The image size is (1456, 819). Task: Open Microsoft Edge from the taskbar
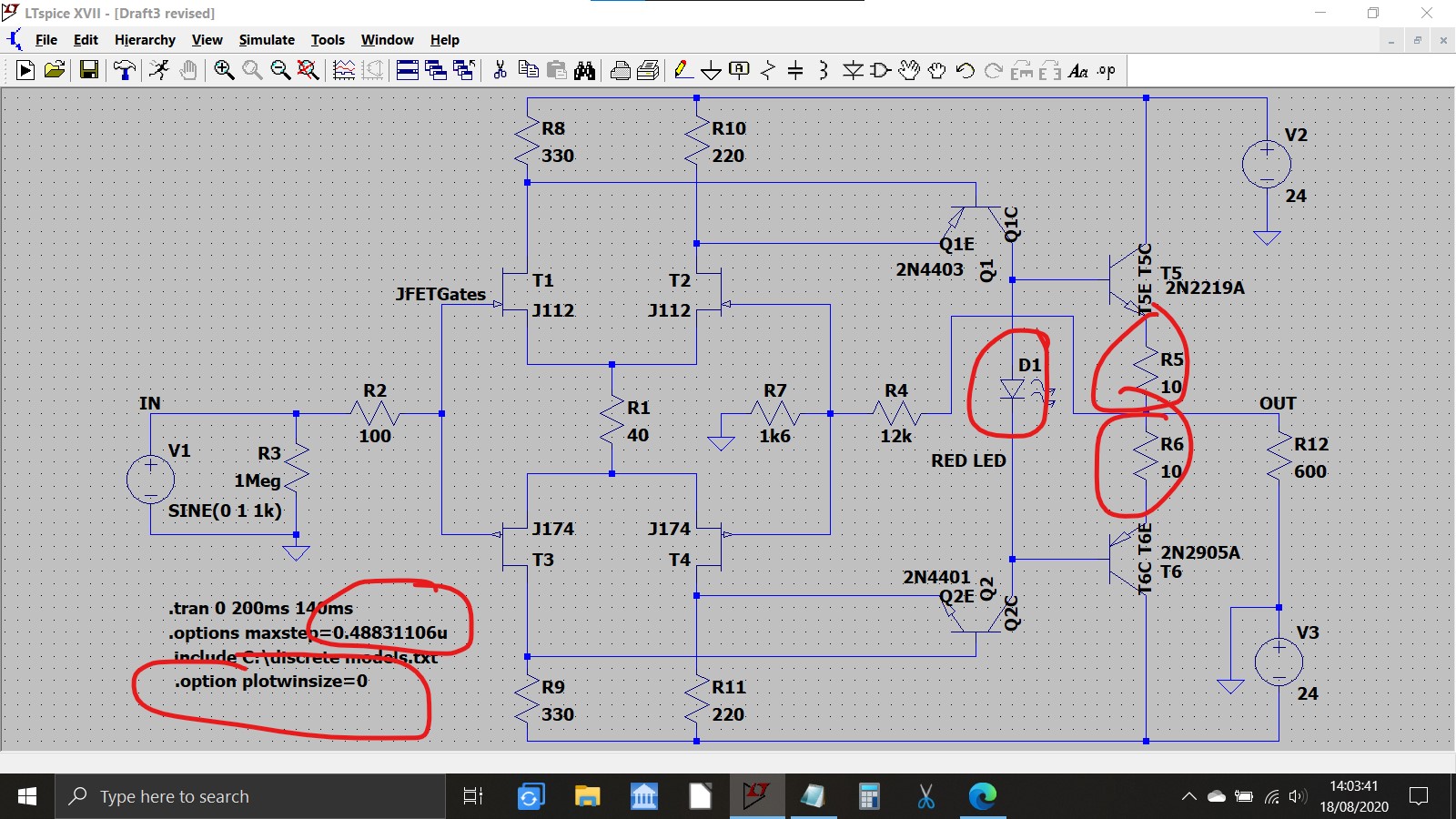tap(983, 797)
